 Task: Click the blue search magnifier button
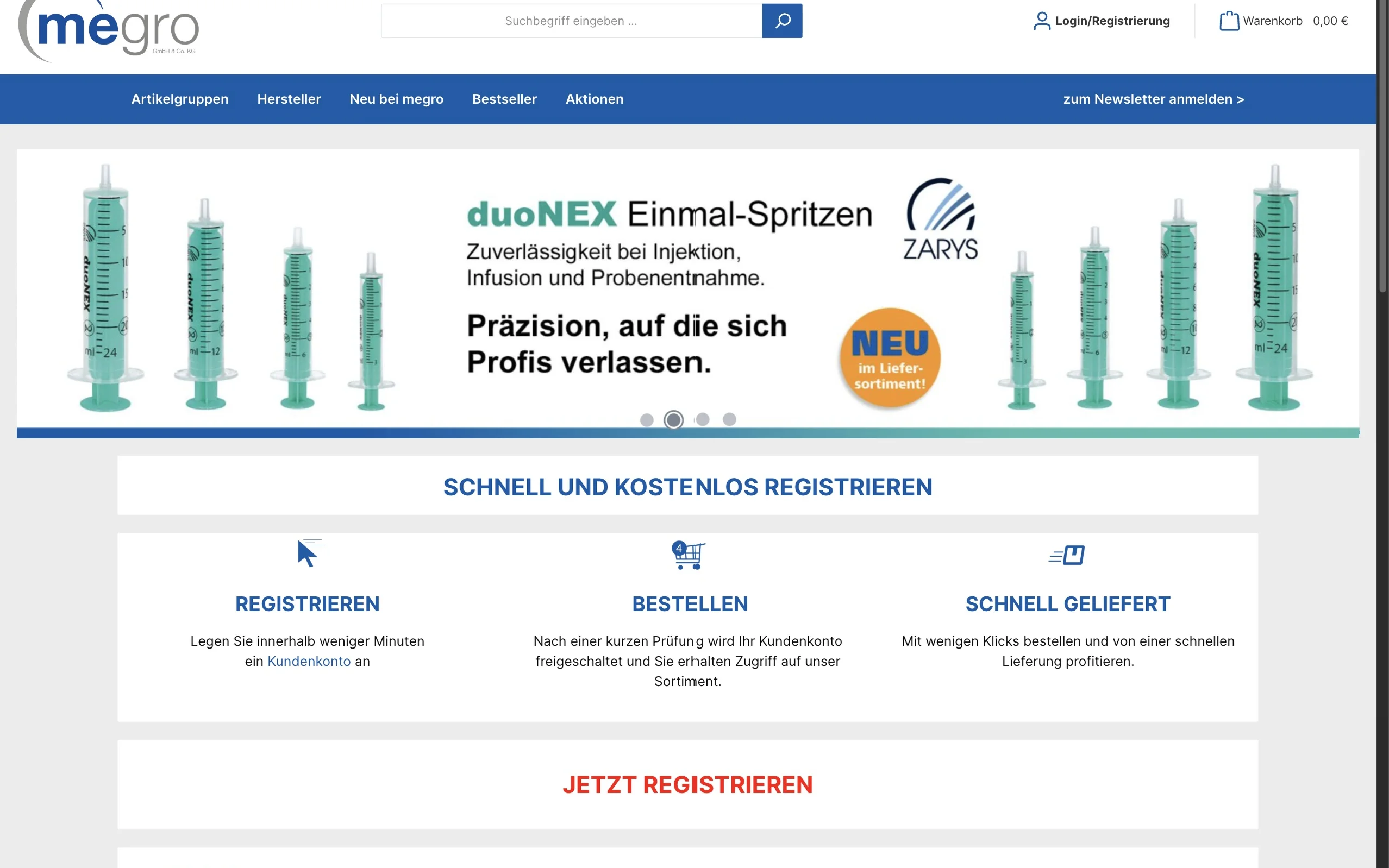(x=781, y=21)
